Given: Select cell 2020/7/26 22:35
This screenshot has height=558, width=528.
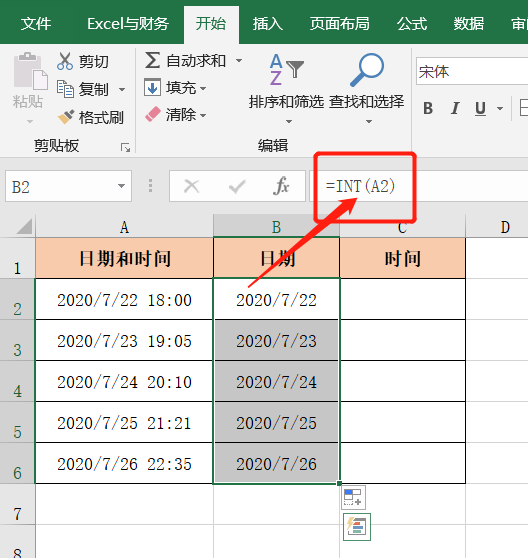Looking at the screenshot, I should pyautogui.click(x=124, y=463).
